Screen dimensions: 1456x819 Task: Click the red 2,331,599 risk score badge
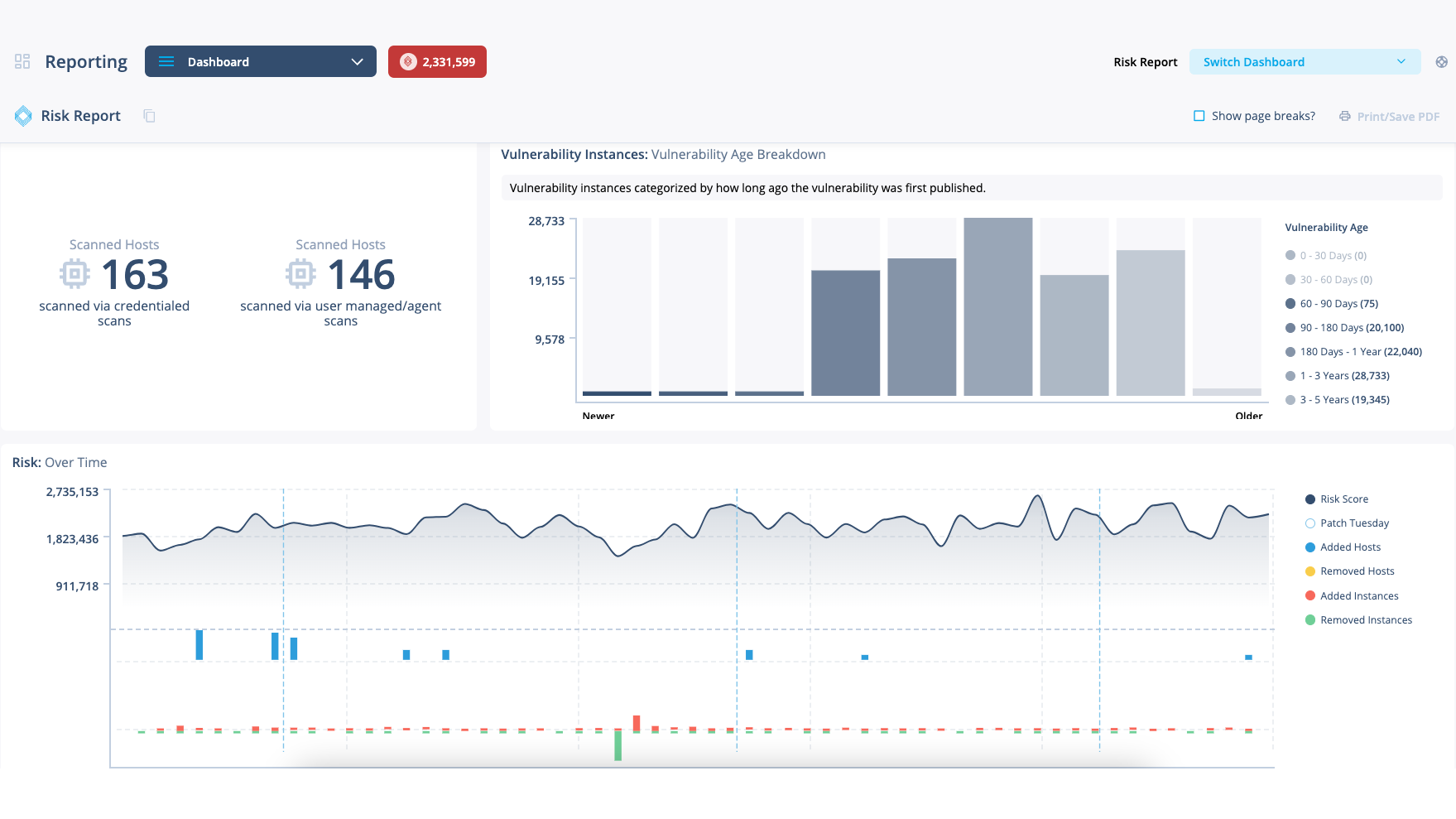(x=437, y=61)
